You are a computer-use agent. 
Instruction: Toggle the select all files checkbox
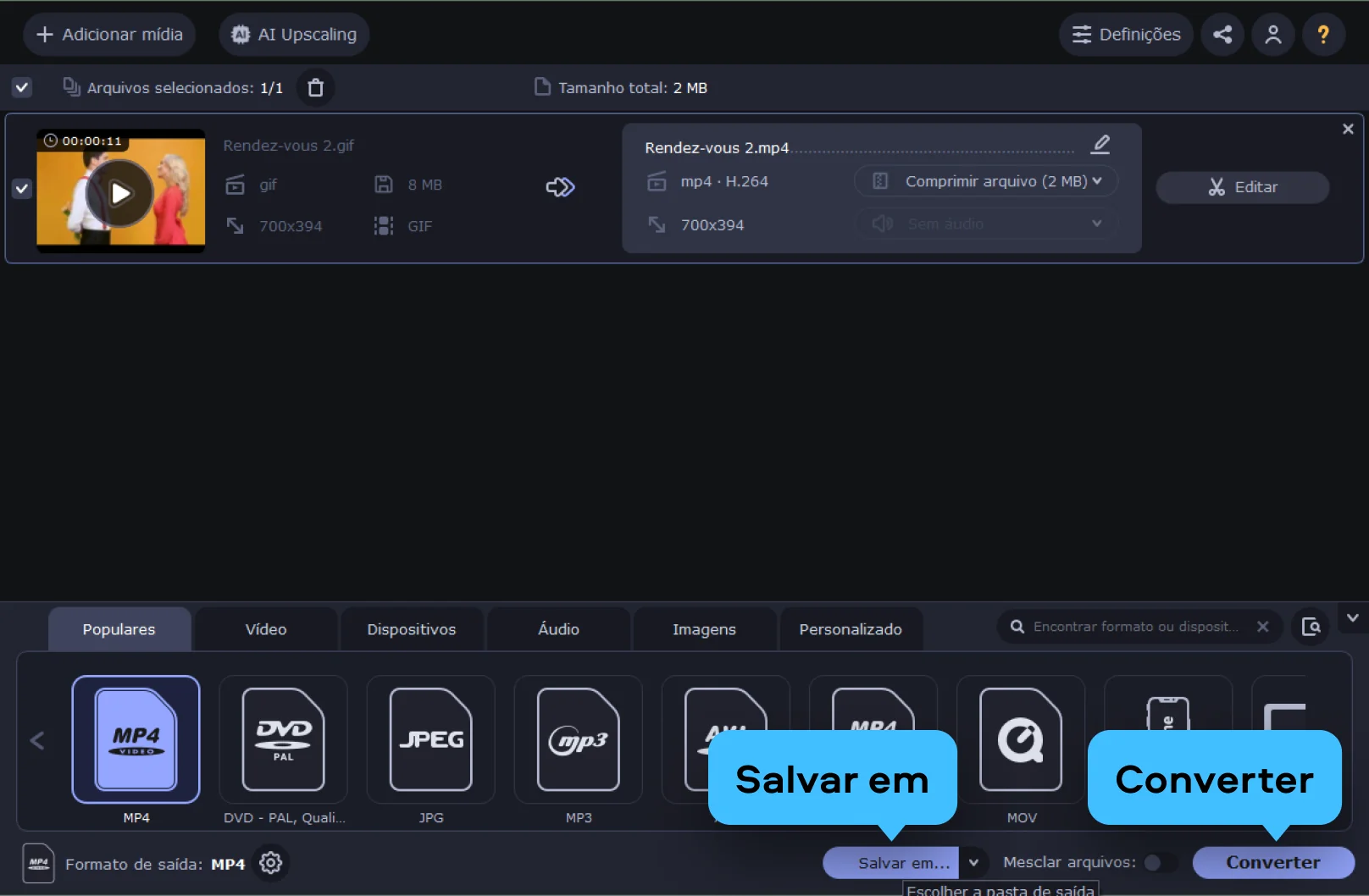coord(22,87)
